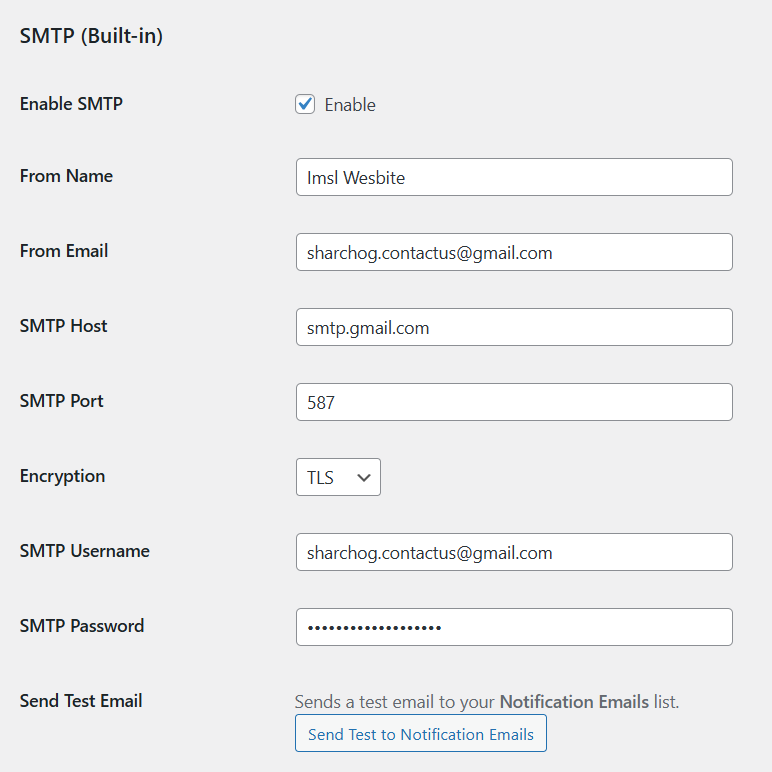Screen dimensions: 772x772
Task: Click the "Encryption" field label
Action: click(x=62, y=476)
